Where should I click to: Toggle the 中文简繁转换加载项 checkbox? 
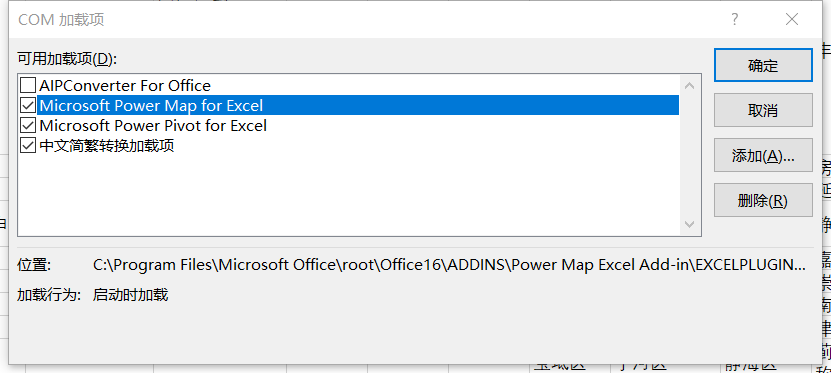point(28,146)
